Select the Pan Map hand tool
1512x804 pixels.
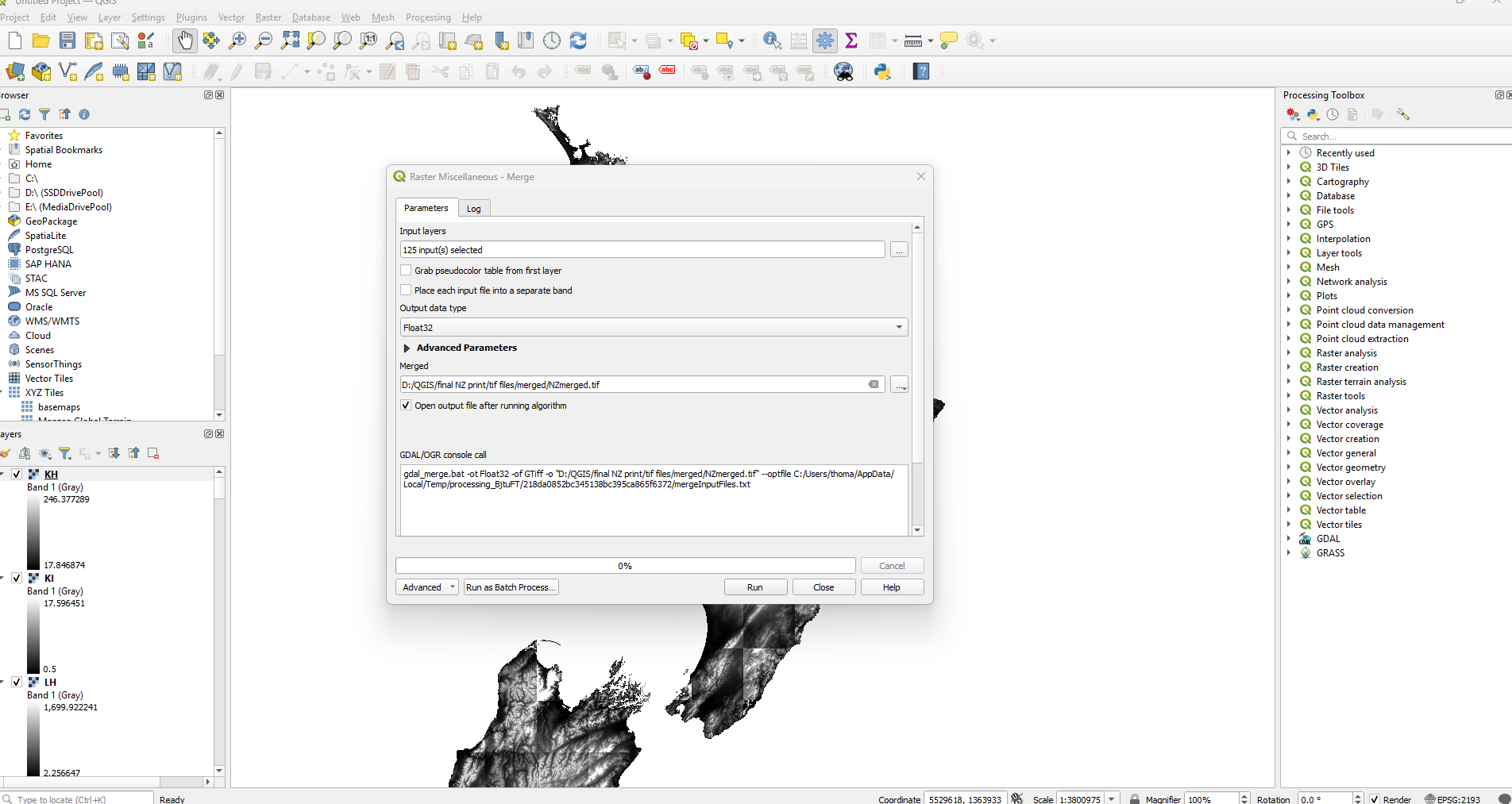(x=184, y=40)
